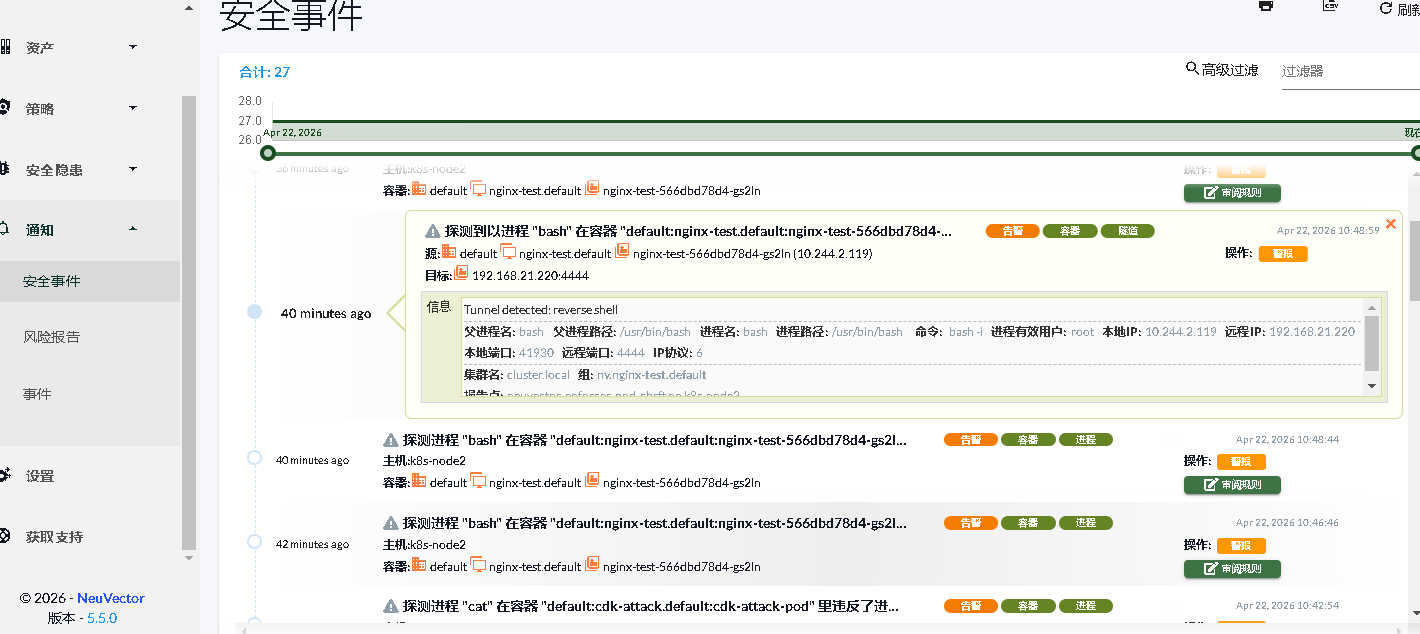
Task: Export events with the CSV icon
Action: click(x=1330, y=6)
